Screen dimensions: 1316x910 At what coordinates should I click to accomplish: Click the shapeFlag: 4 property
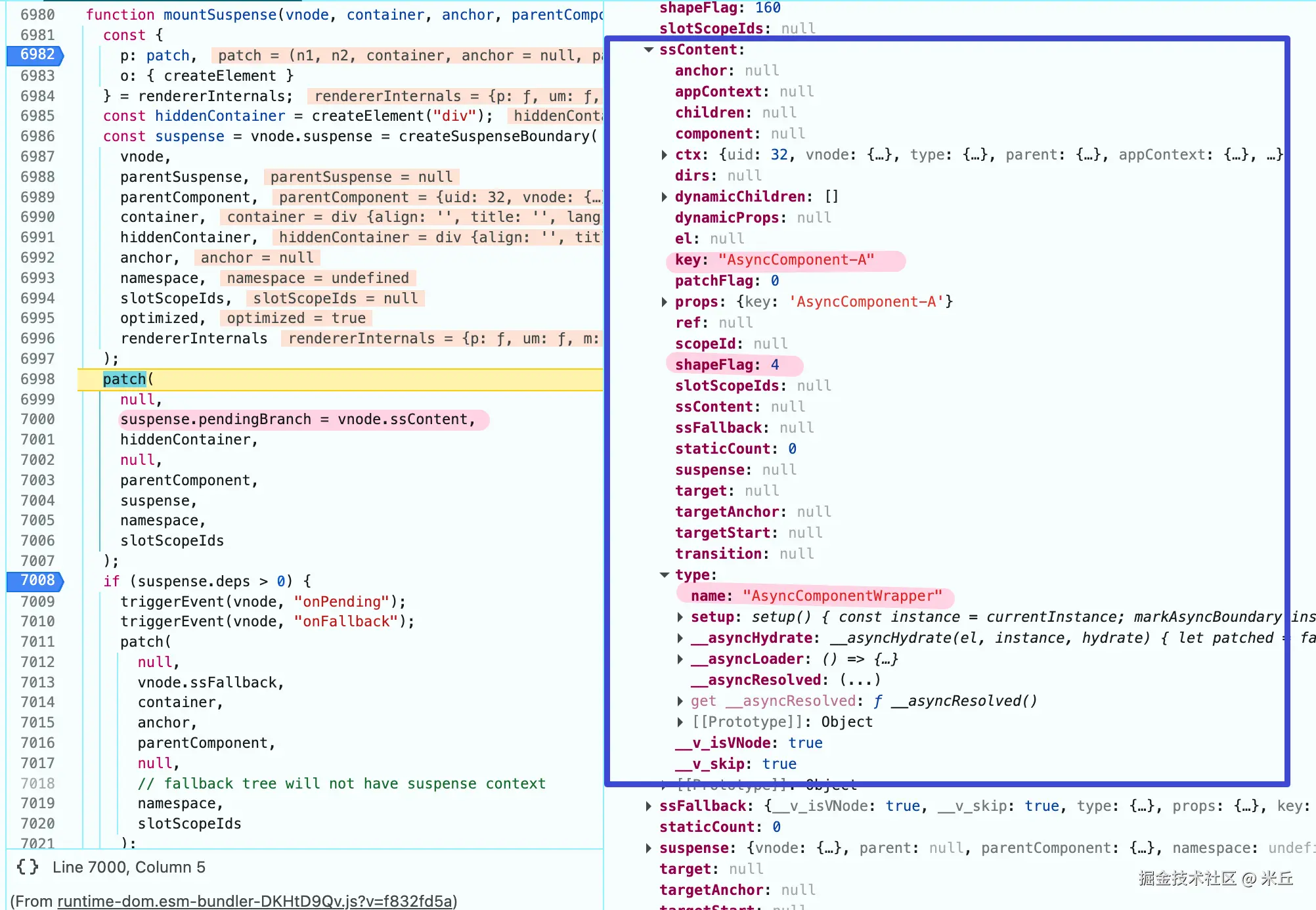click(727, 365)
